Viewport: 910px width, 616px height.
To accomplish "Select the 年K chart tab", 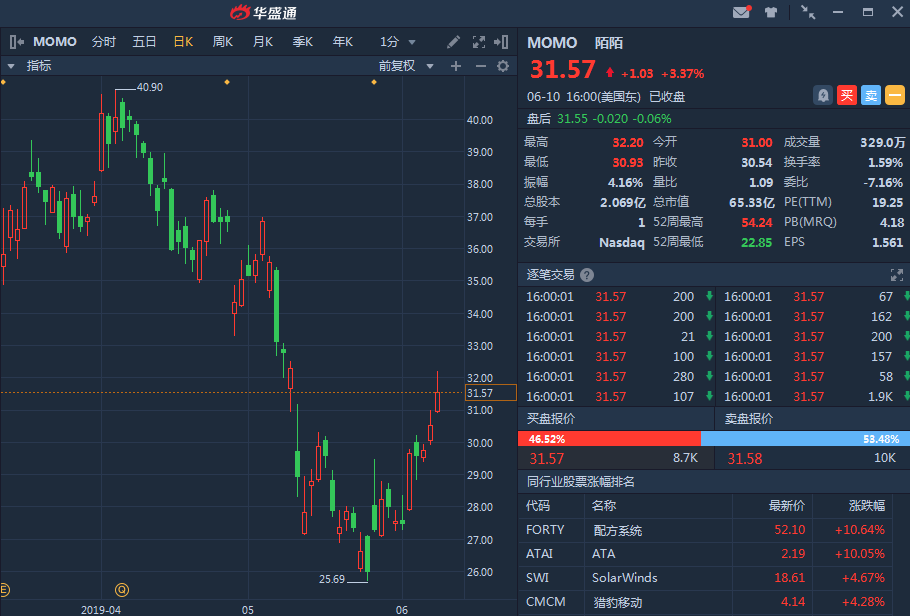I will pyautogui.click(x=343, y=42).
